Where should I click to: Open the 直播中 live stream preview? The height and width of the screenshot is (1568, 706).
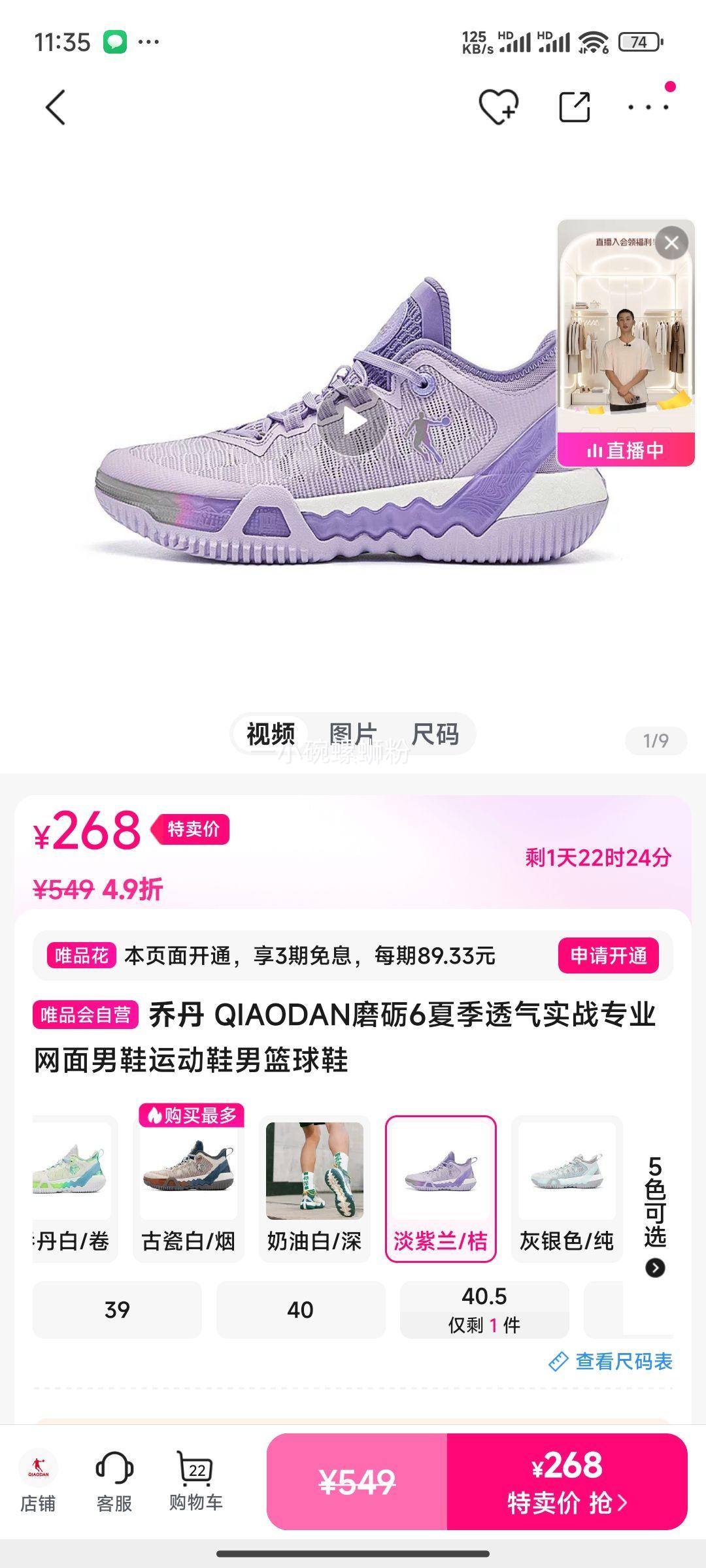(626, 343)
